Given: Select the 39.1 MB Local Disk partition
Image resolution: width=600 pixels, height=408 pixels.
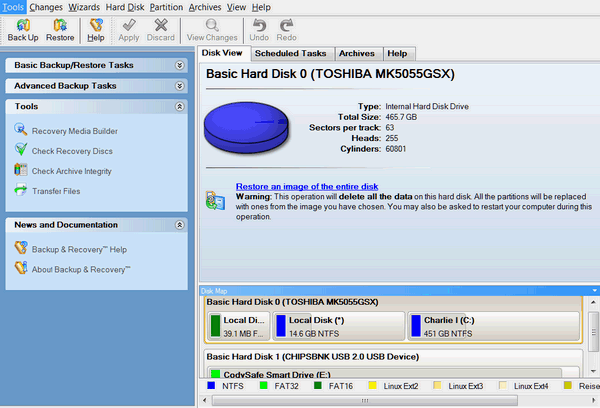Looking at the screenshot, I should [239, 326].
